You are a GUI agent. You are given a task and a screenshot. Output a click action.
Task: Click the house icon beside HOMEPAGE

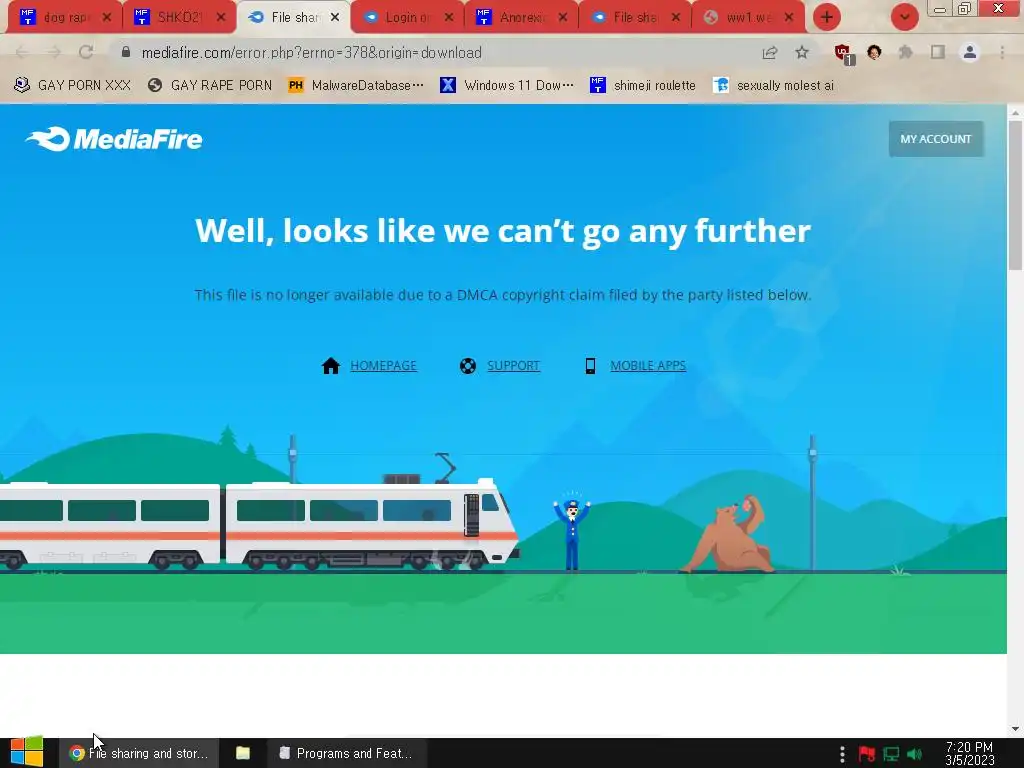tap(331, 366)
